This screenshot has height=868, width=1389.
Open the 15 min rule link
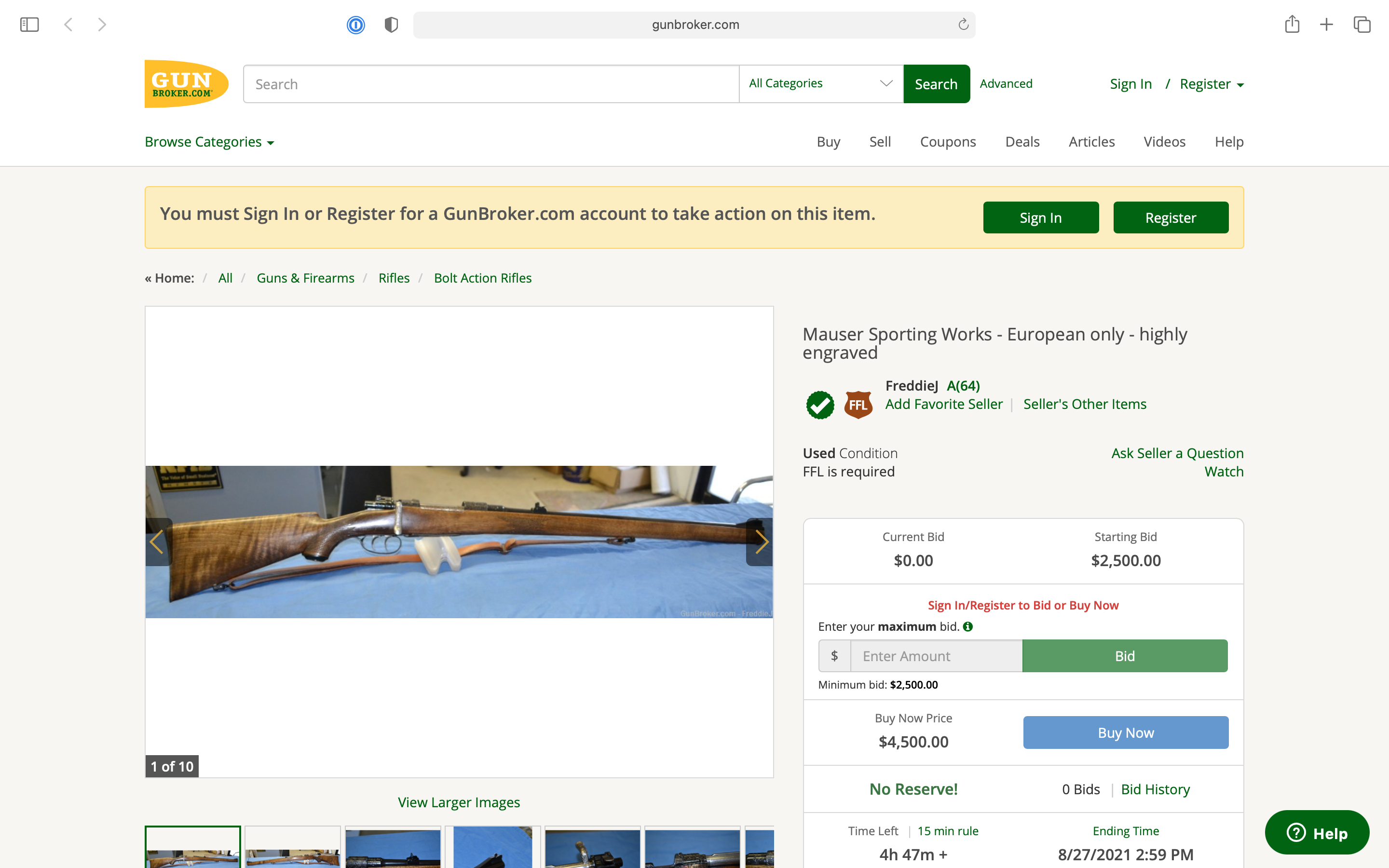(948, 831)
